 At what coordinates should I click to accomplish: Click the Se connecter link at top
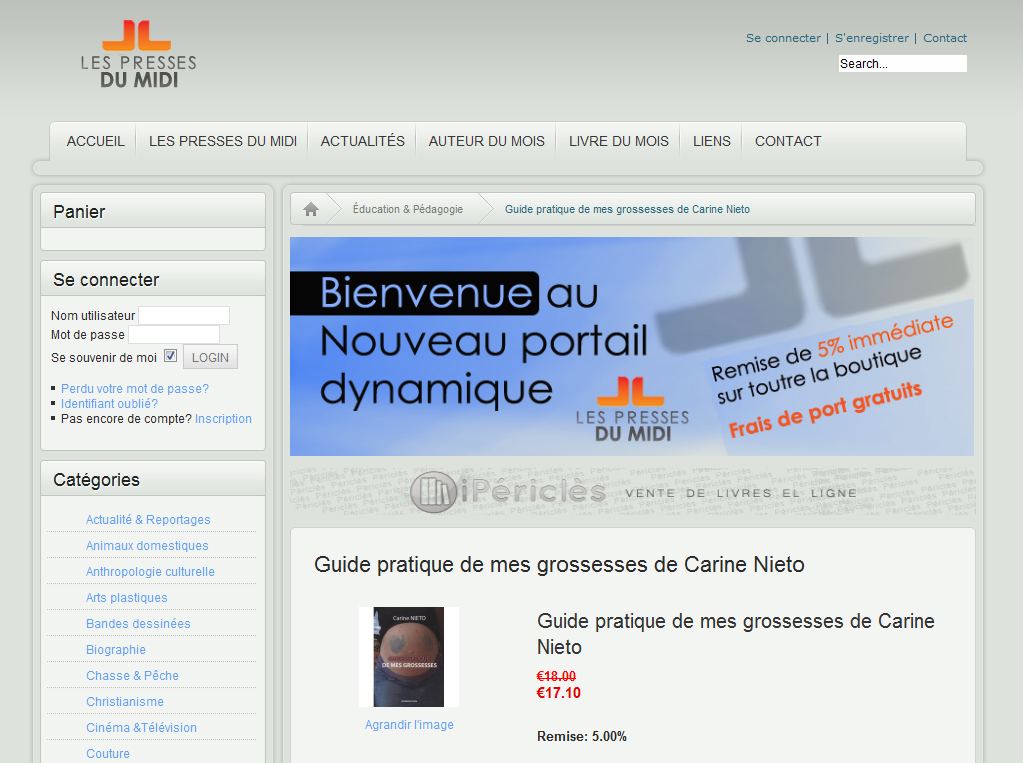tap(783, 38)
